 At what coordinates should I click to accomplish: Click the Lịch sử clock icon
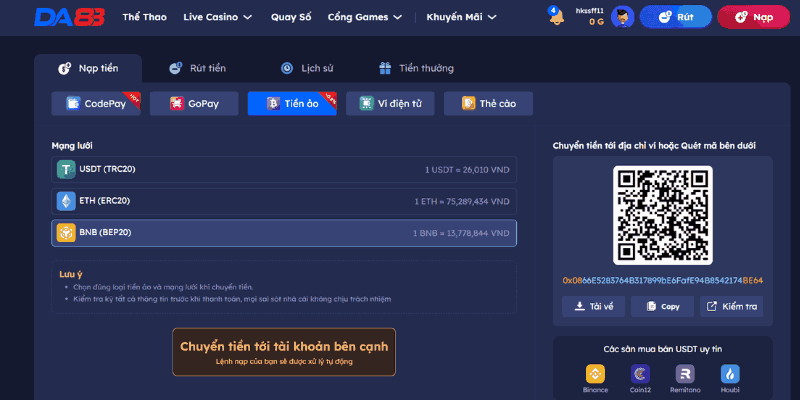[x=287, y=68]
